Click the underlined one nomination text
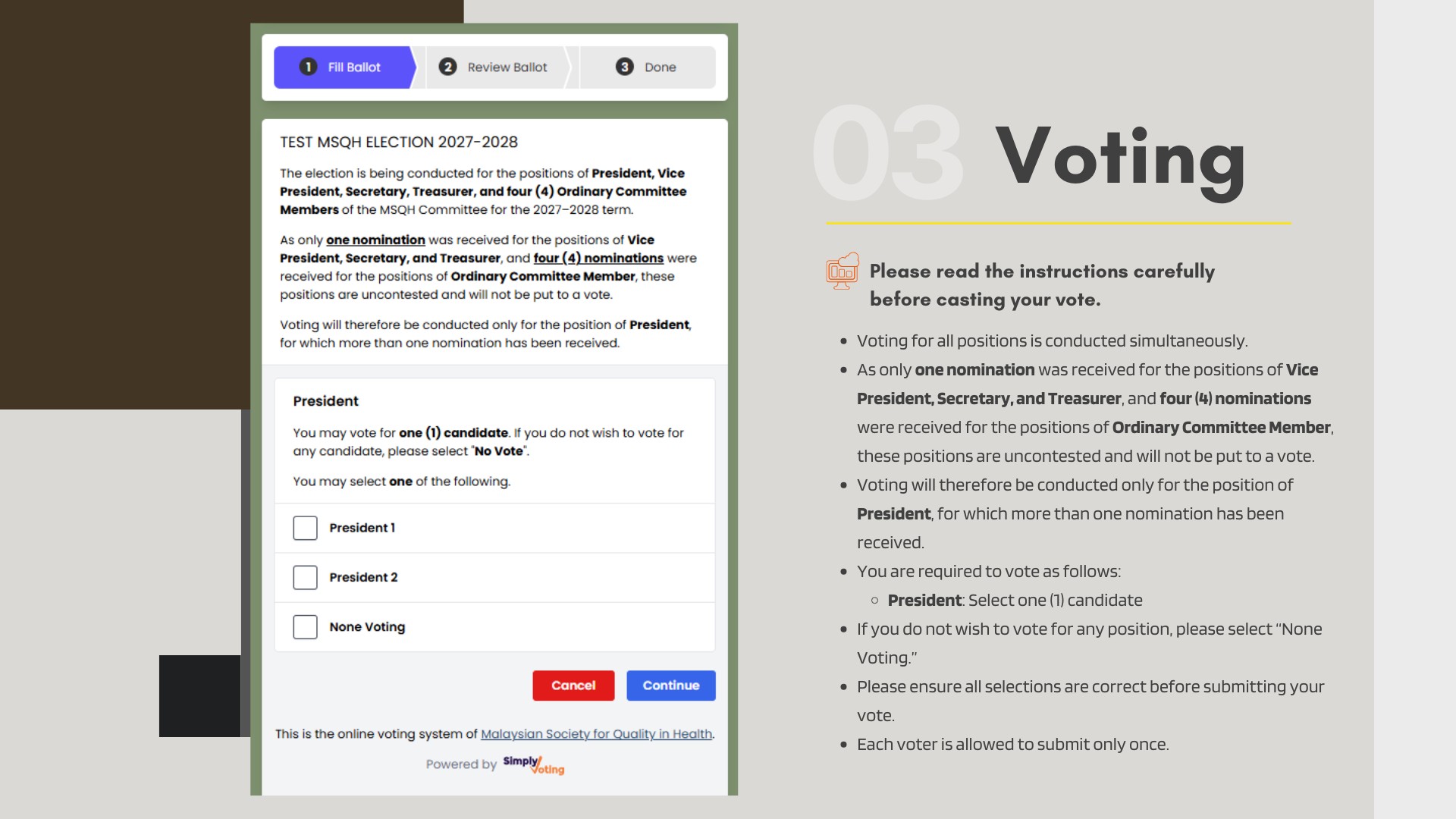This screenshot has height=819, width=1456. click(375, 240)
